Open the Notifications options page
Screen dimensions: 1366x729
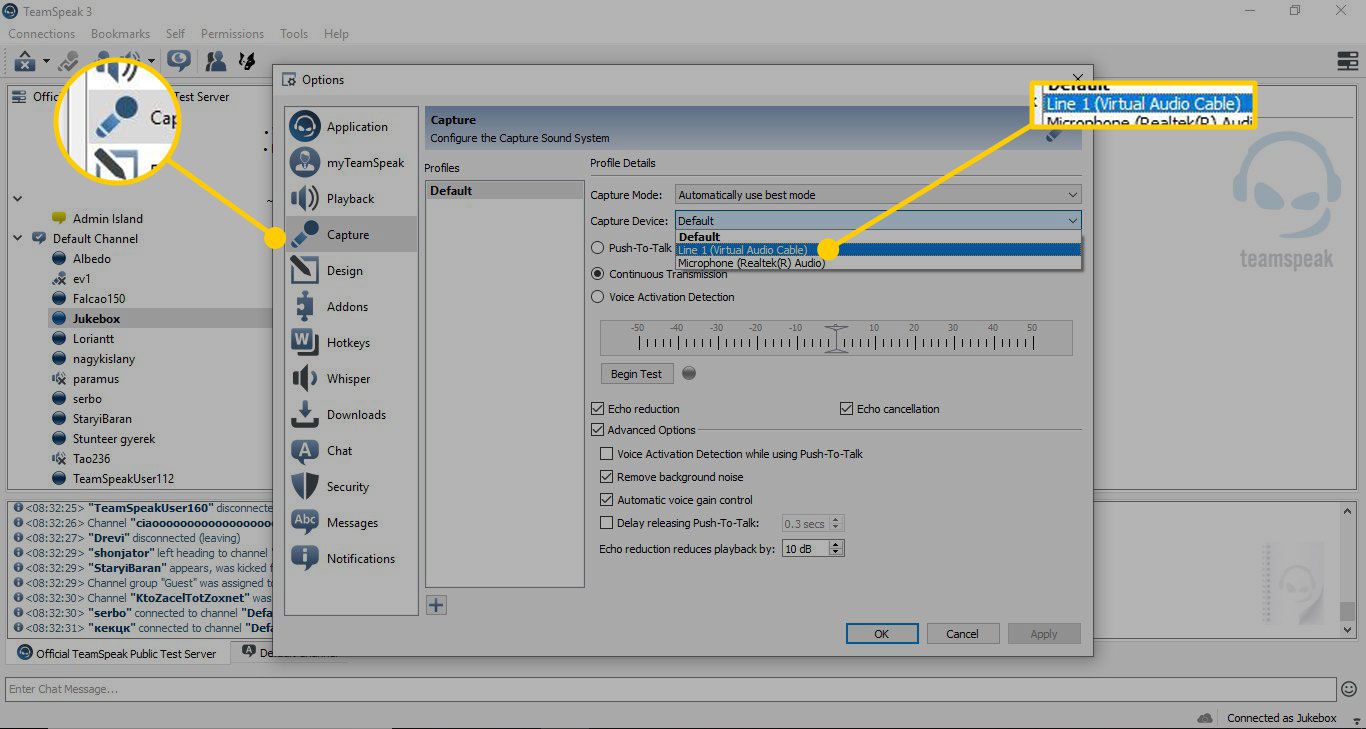tap(351, 559)
